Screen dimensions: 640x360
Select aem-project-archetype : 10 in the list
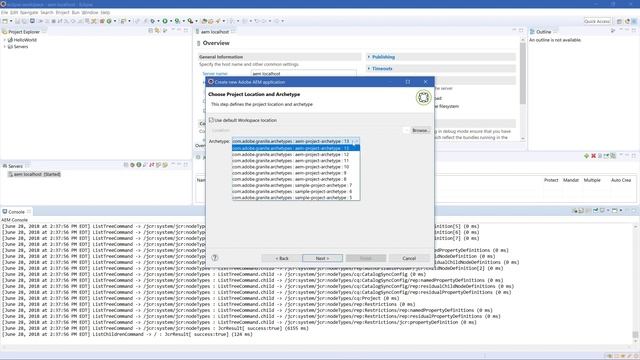click(296, 167)
